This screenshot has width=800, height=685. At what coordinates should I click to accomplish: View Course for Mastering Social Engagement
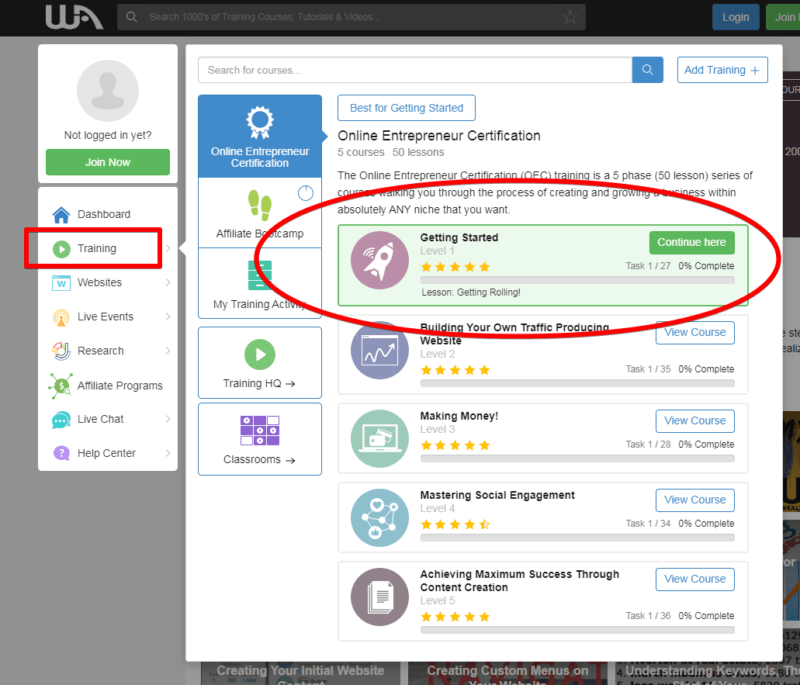point(695,500)
